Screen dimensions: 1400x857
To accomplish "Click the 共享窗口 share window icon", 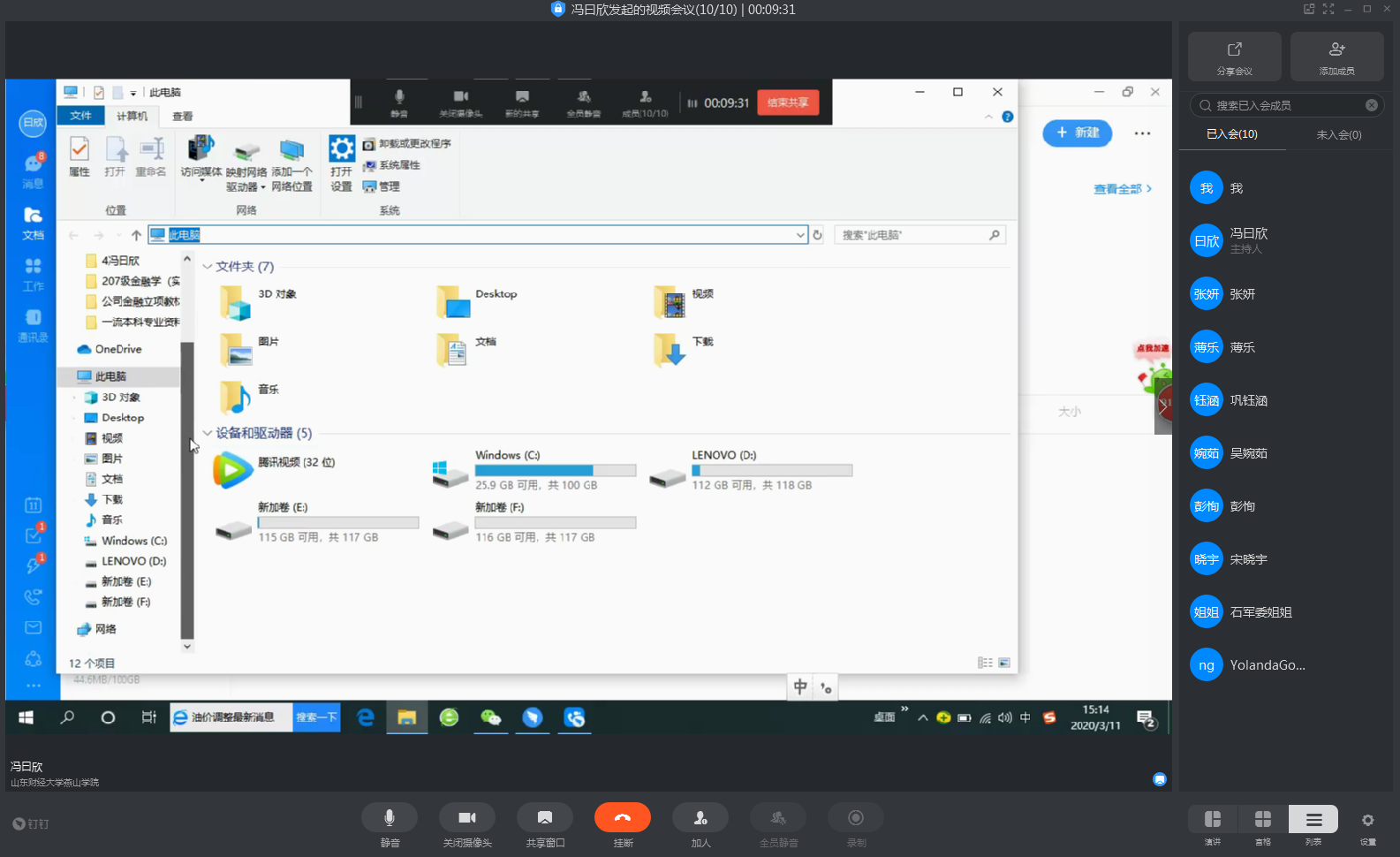I will click(x=545, y=818).
